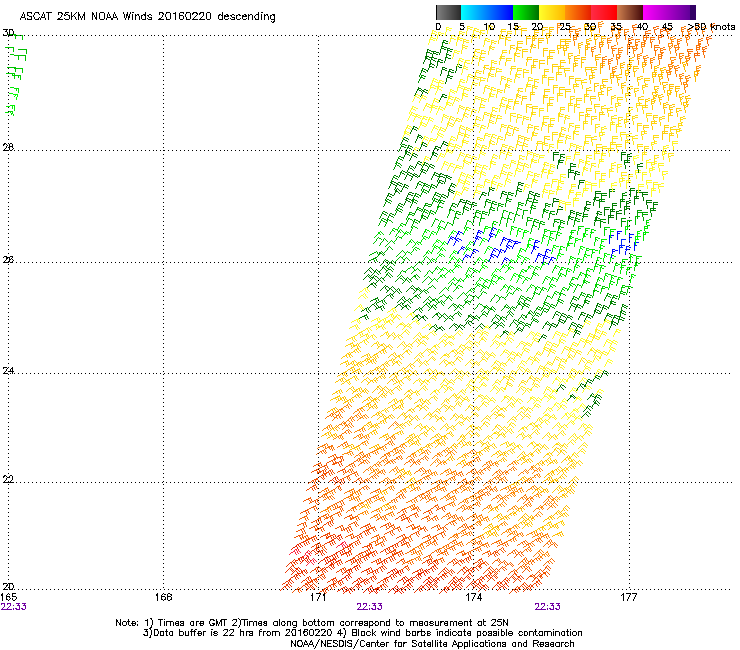
Task: Click the gray 0-5 knot color segment
Action: coord(448,12)
